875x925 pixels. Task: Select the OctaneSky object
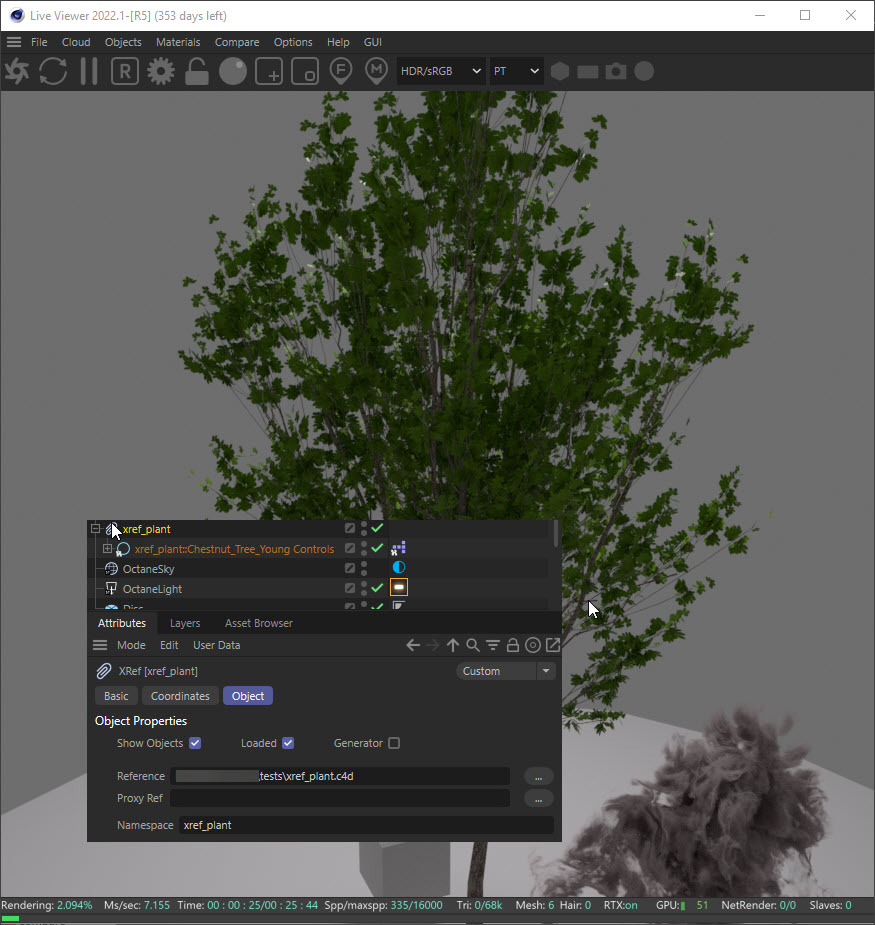[148, 569]
